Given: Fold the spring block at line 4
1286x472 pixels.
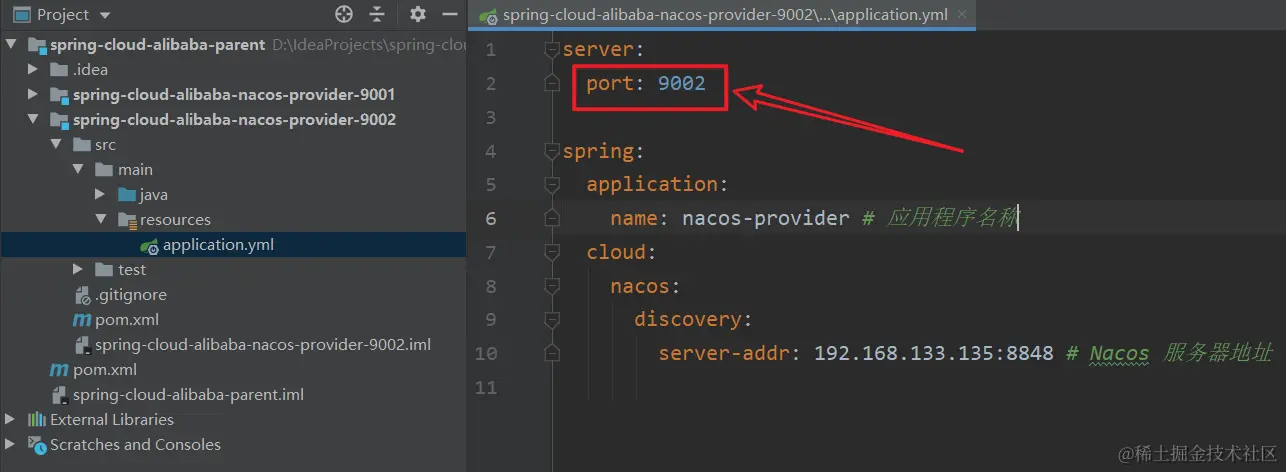Looking at the screenshot, I should coord(551,152).
